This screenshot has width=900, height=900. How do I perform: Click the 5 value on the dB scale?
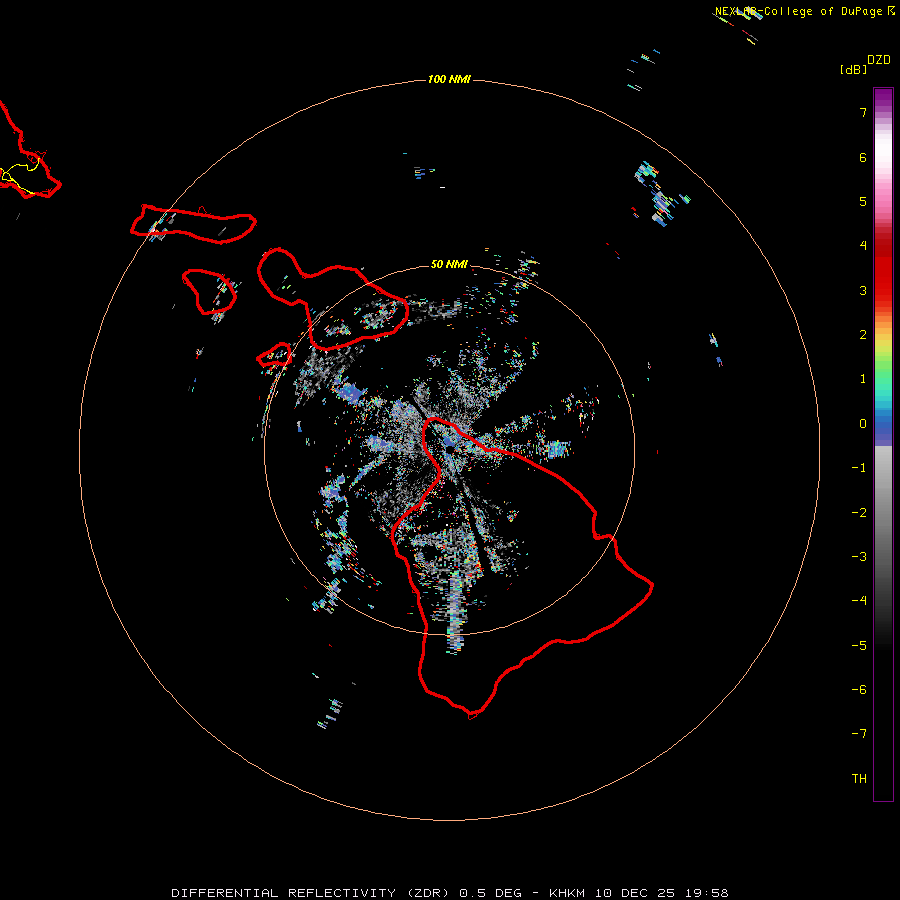(x=863, y=201)
